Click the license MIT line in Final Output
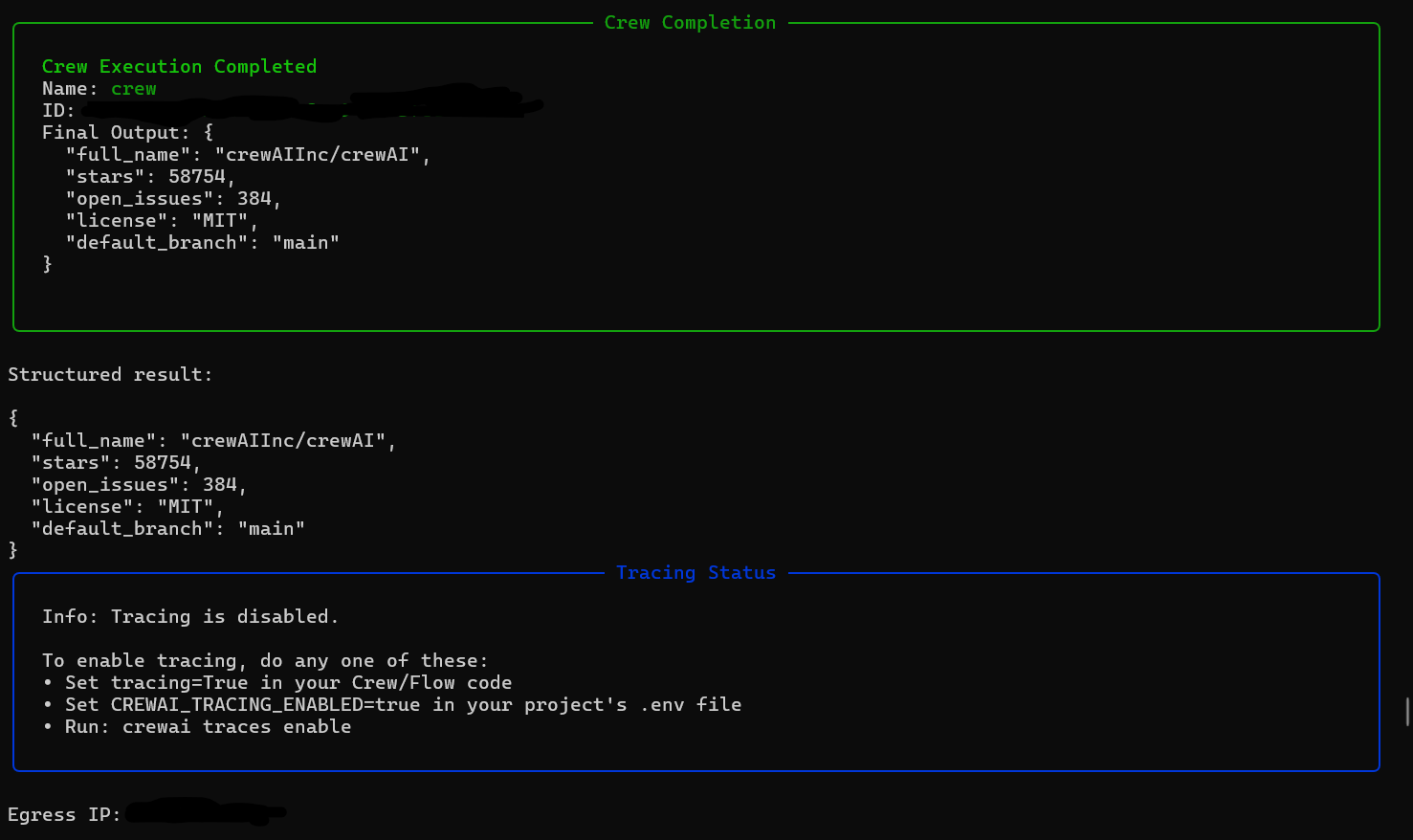The width and height of the screenshot is (1413, 840). point(162,221)
